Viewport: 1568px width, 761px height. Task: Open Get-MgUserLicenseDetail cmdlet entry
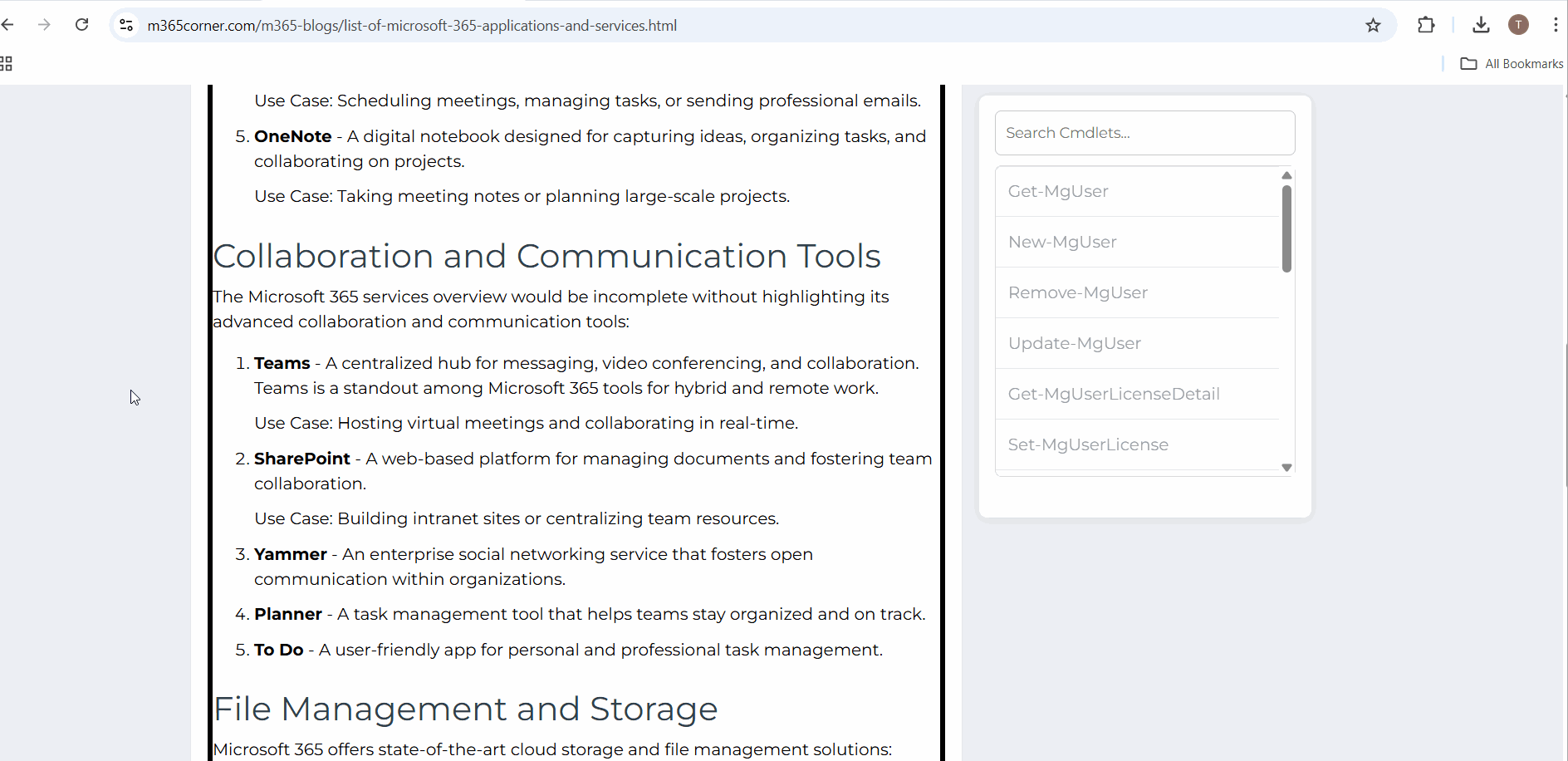pos(1113,394)
